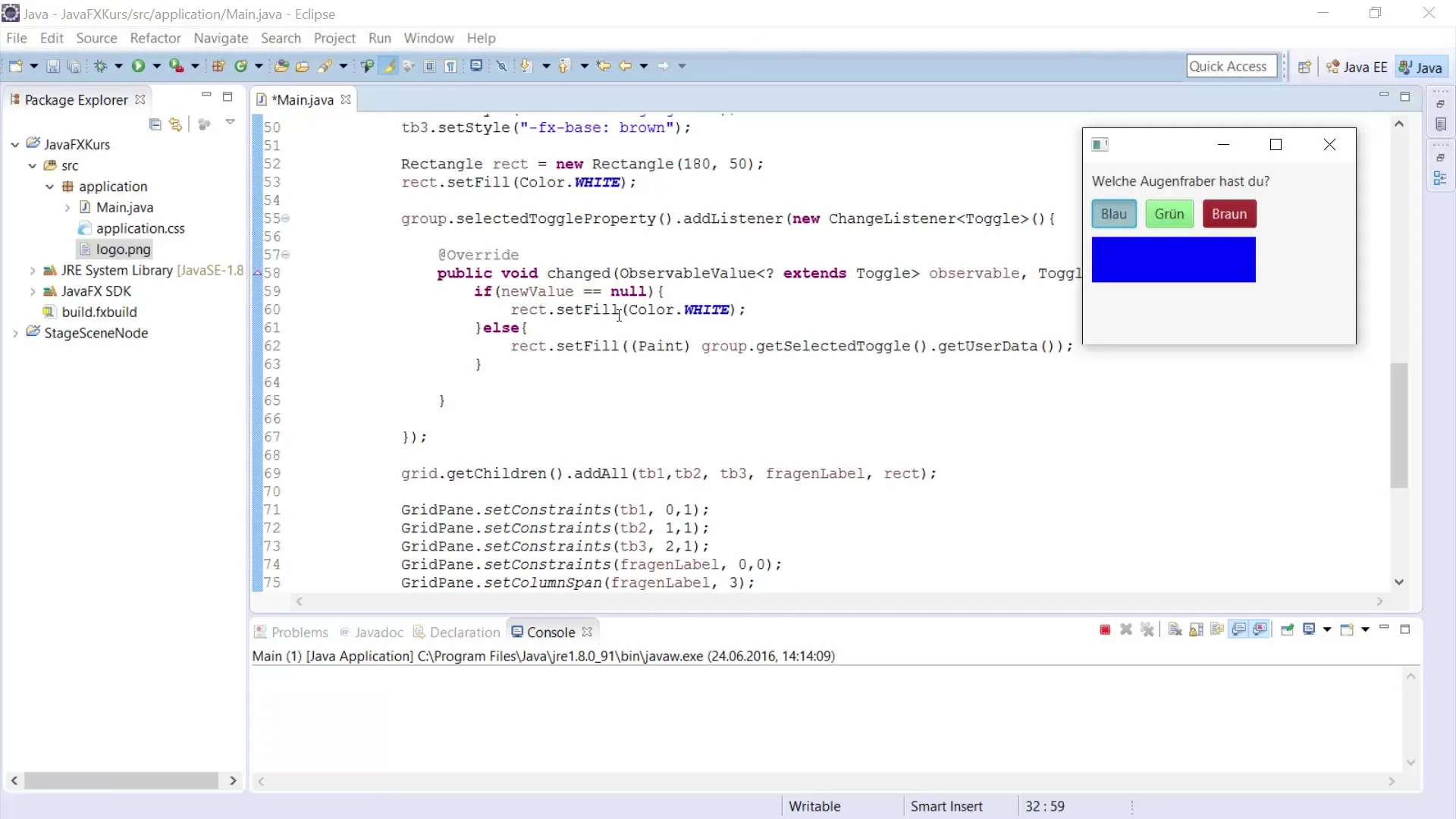Switch to the Problems tab
1456x819 pixels.
coord(291,632)
